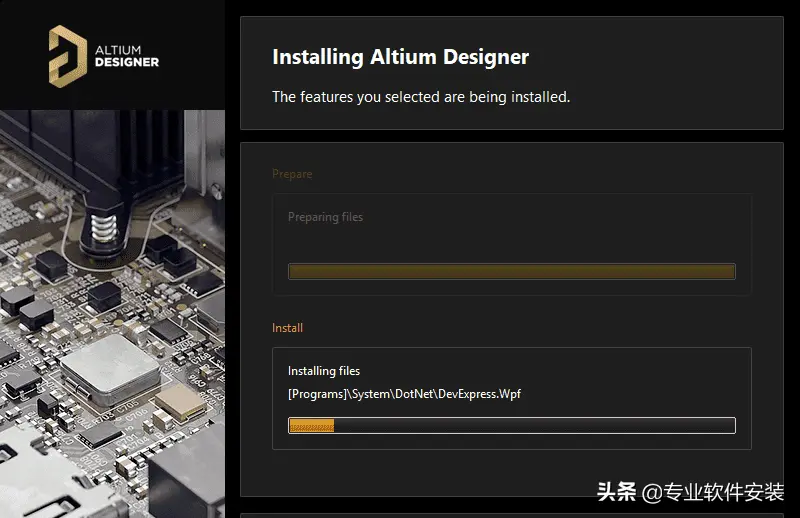Click the 'Prepare' section label
The width and height of the screenshot is (800, 518).
[x=292, y=174]
